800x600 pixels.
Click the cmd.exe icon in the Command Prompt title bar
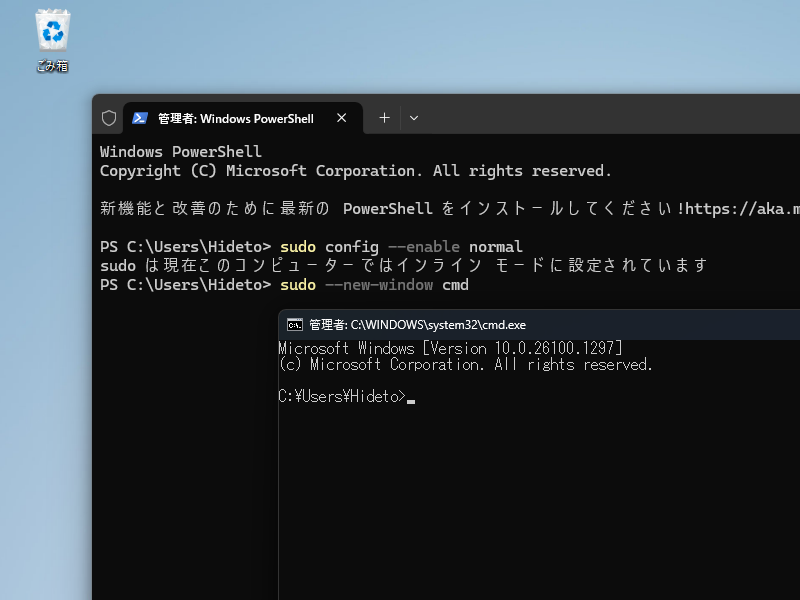coord(294,324)
